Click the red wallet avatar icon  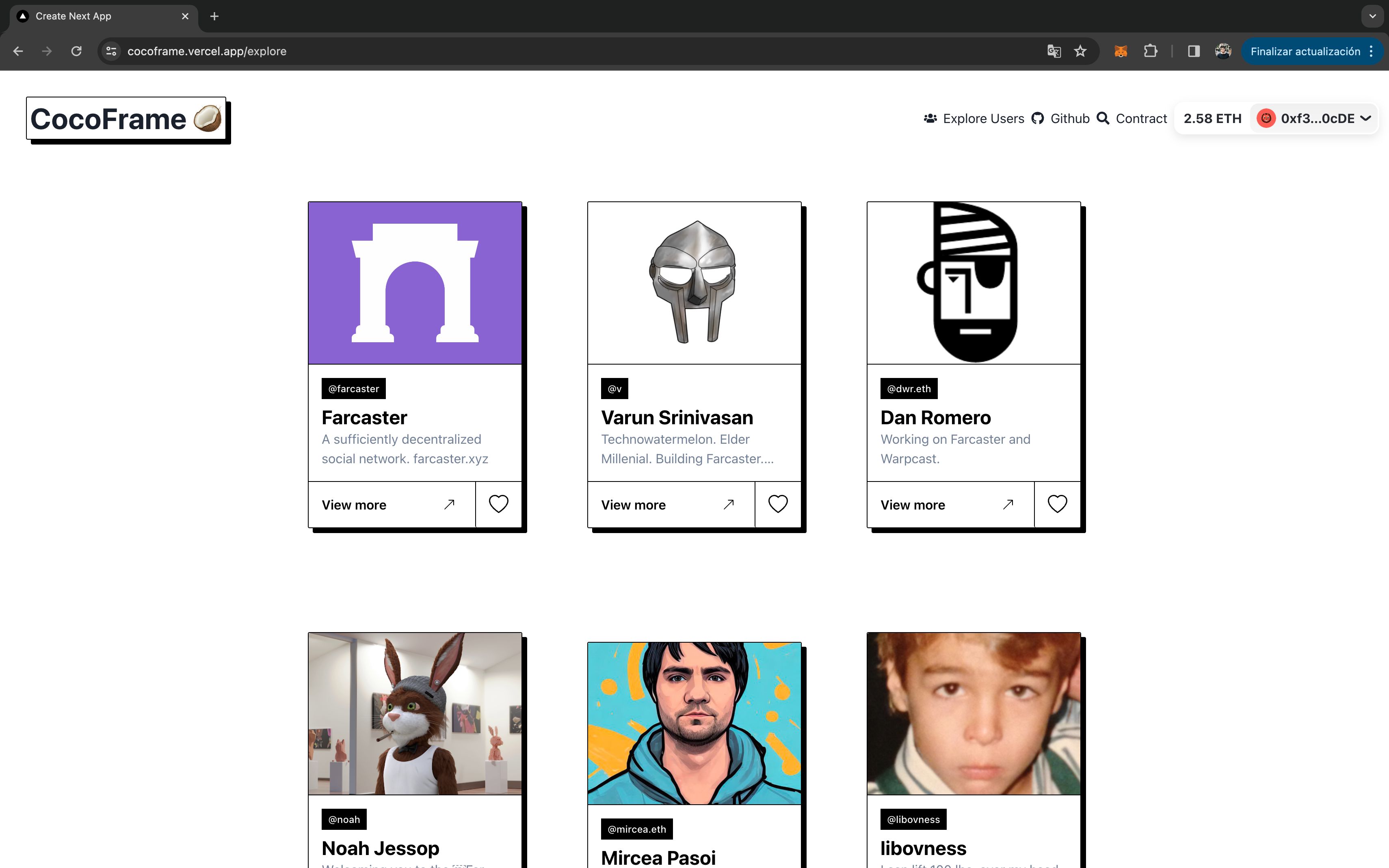coord(1266,118)
